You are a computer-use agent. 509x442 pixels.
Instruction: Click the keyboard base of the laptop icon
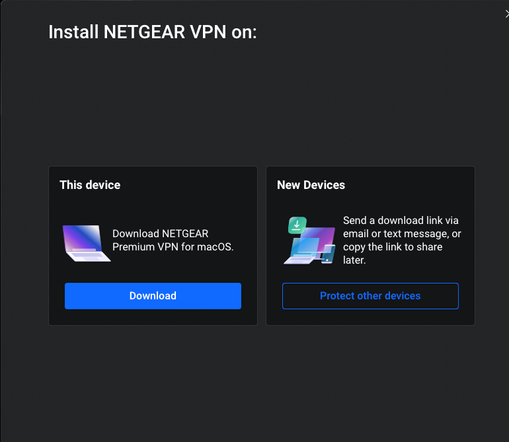88,257
